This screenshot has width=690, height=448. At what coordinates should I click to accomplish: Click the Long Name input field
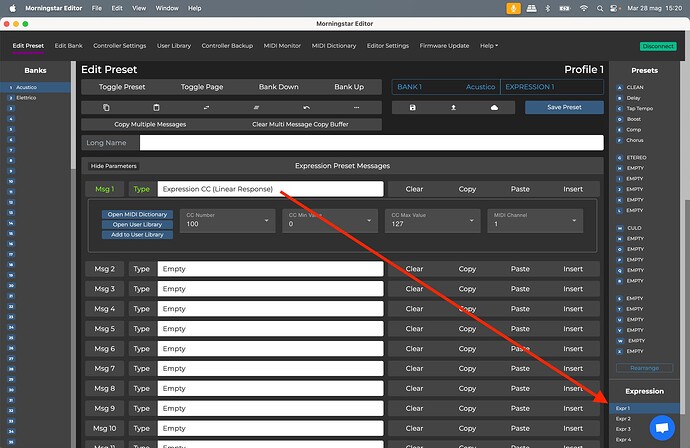pos(371,143)
